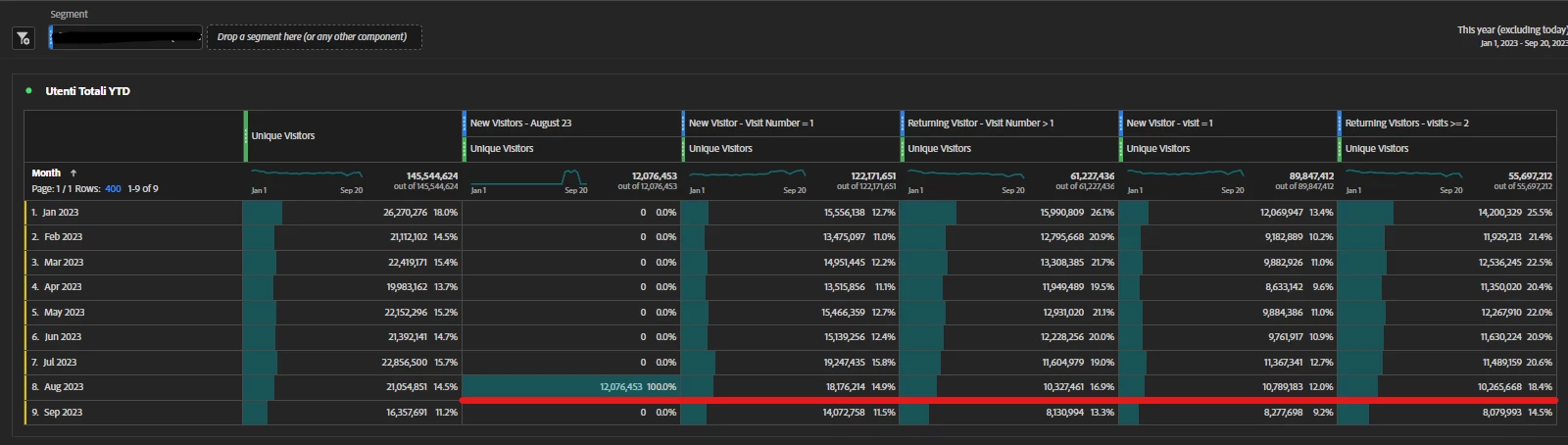1568x445 pixels.
Task: Click the Aug 2023 cell 21,054,851
Action: 352,387
